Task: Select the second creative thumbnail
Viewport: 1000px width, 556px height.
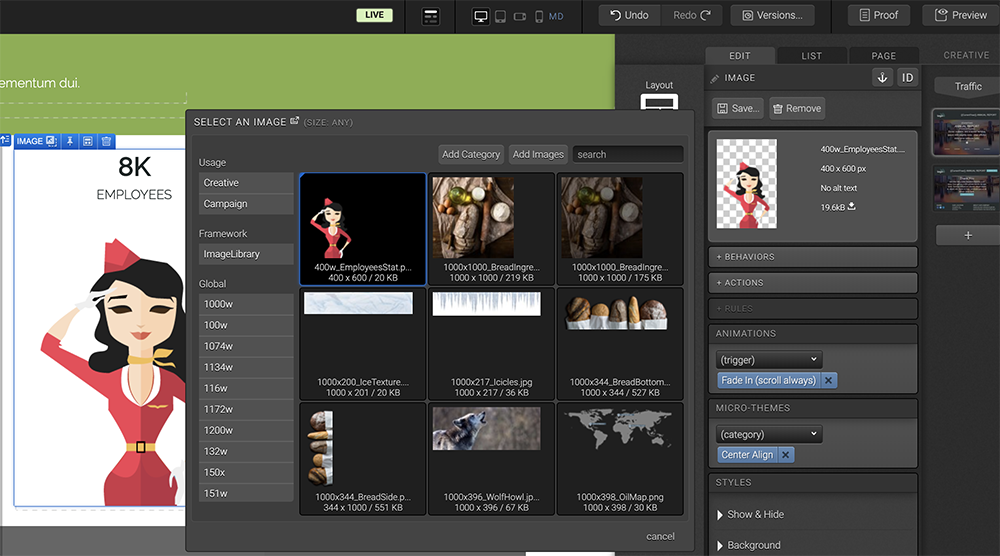Action: pos(966,189)
